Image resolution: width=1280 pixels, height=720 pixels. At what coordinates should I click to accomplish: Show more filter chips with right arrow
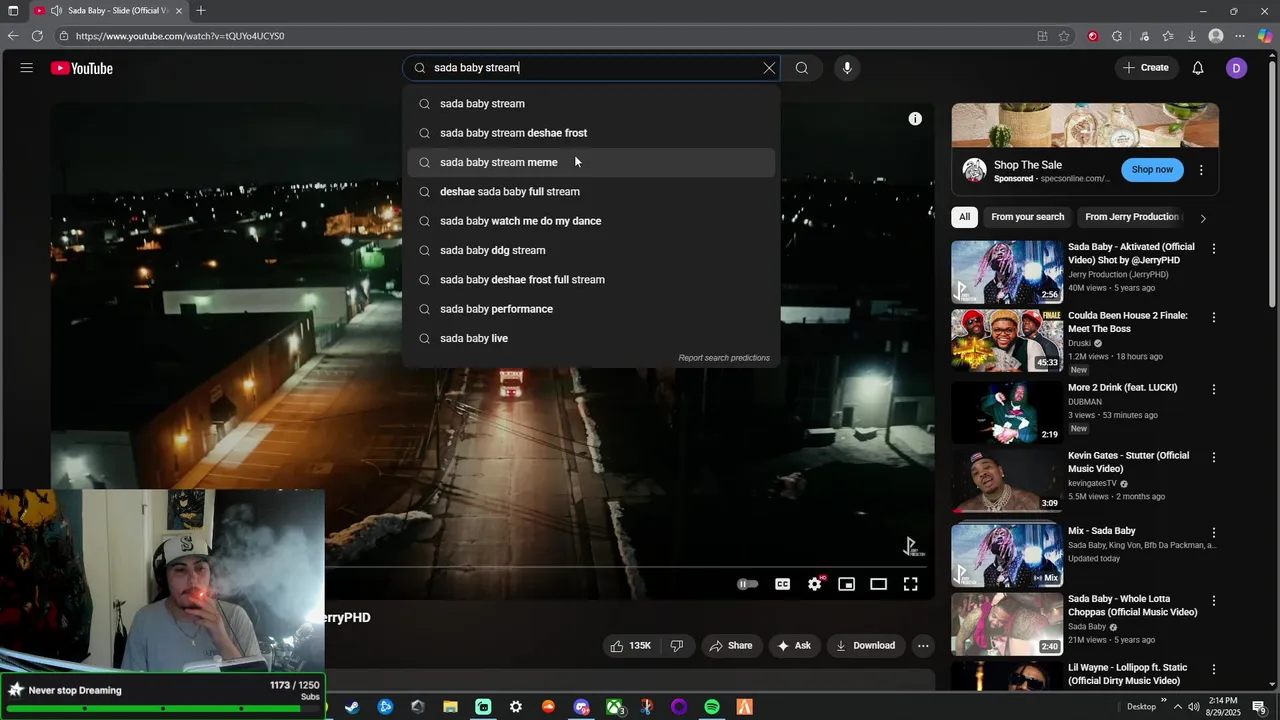pyautogui.click(x=1203, y=218)
